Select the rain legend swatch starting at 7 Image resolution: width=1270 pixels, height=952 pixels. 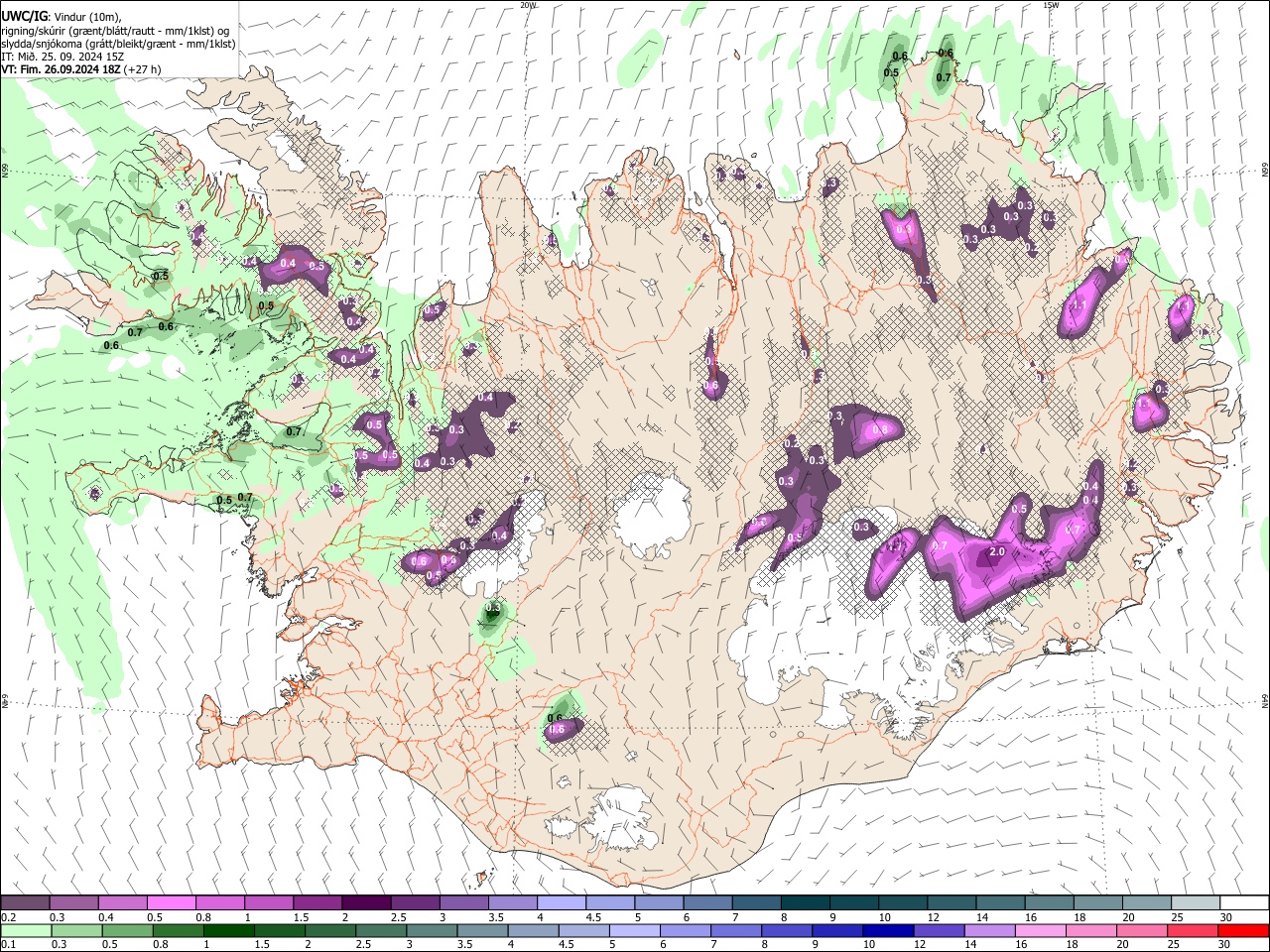coord(735,930)
